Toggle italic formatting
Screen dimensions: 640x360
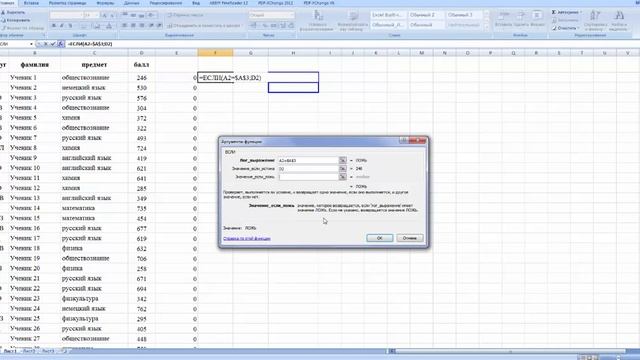62,26
